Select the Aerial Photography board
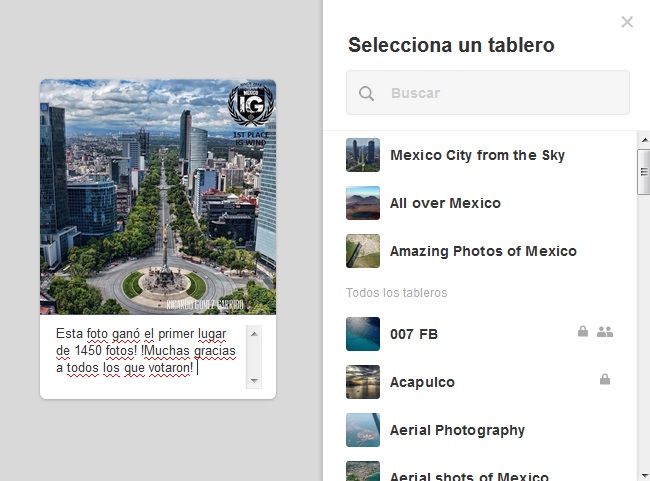The width and height of the screenshot is (650, 481). pyautogui.click(x=480, y=430)
